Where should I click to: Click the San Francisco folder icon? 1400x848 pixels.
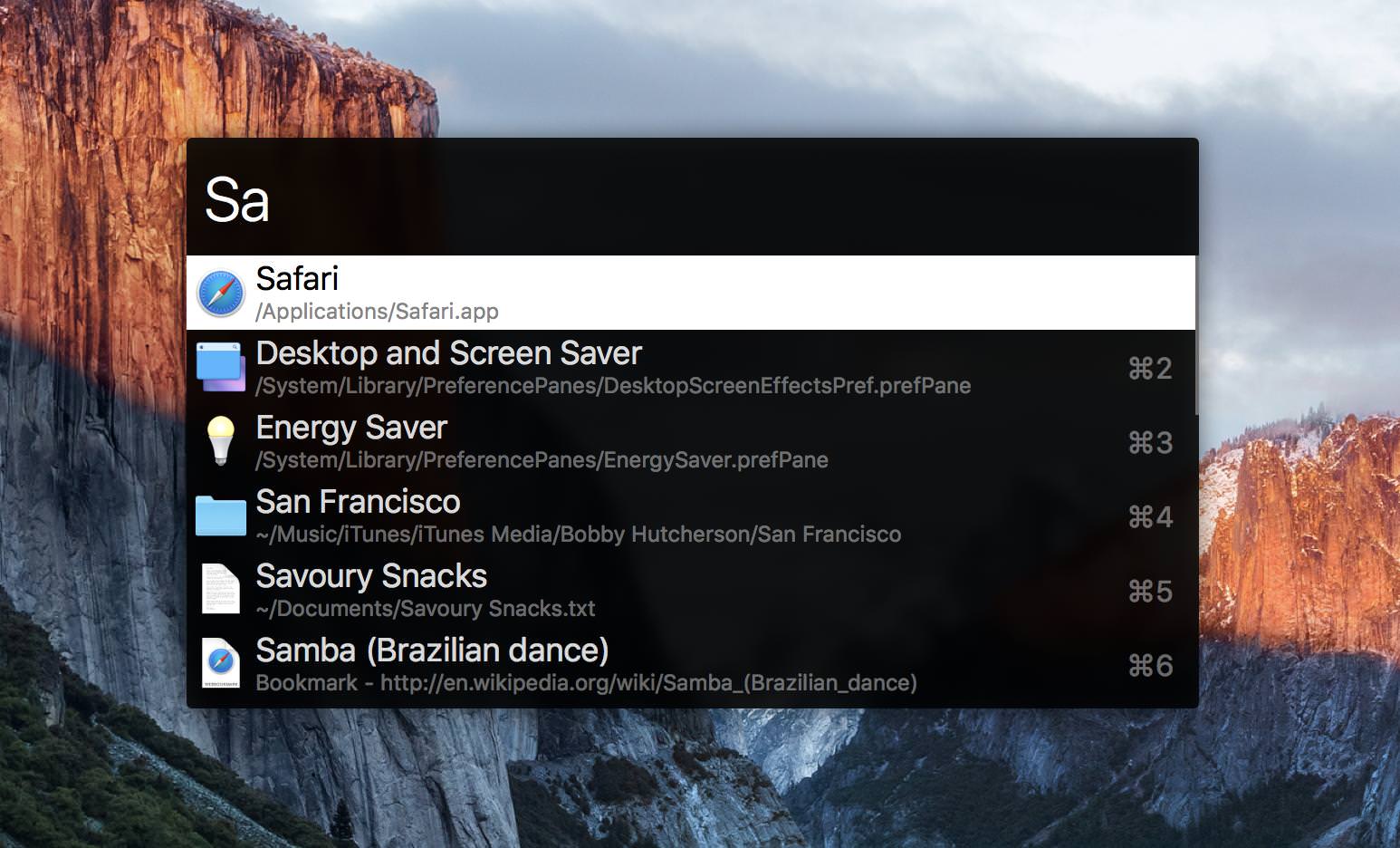(221, 516)
